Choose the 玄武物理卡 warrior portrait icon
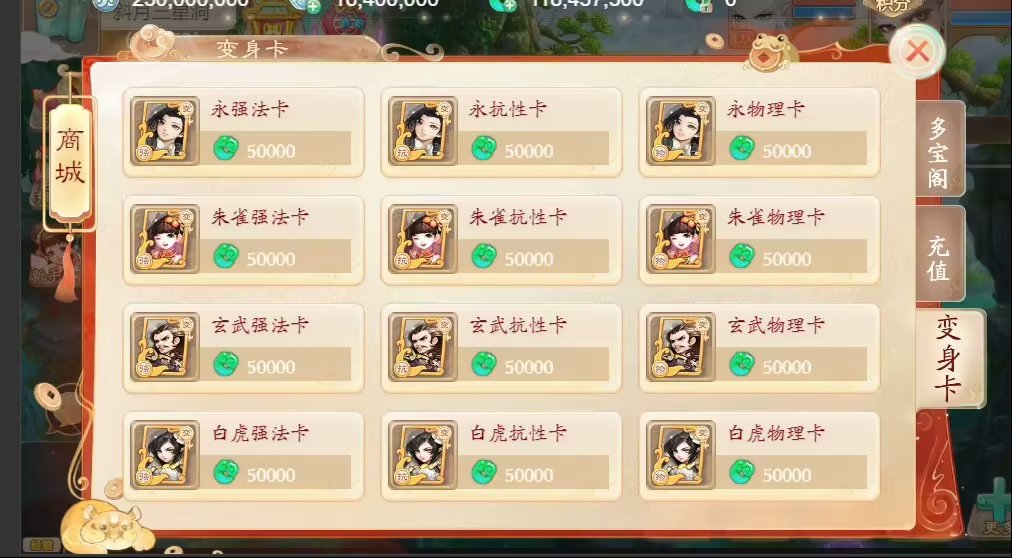 coord(682,347)
